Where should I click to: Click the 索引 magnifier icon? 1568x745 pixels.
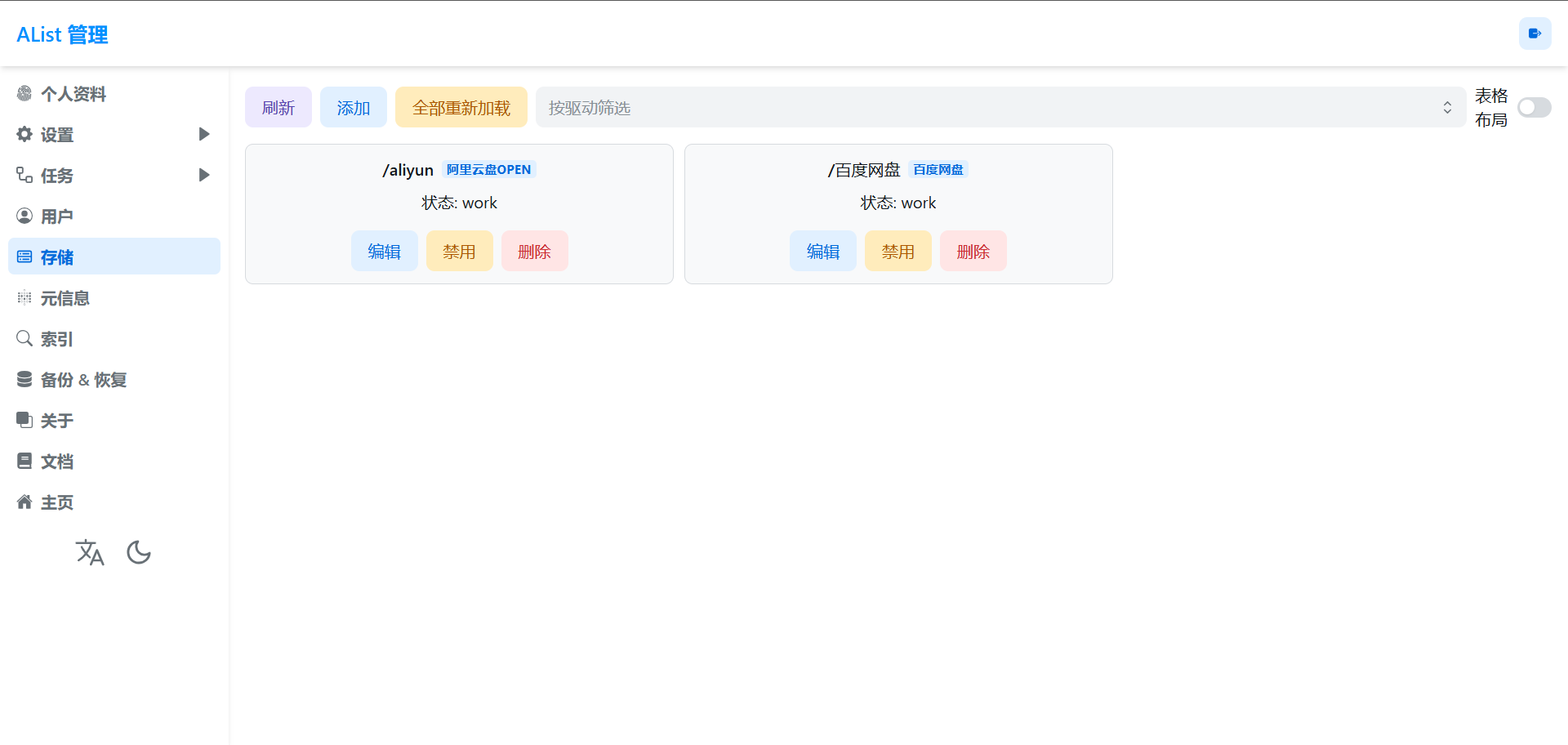coord(24,339)
